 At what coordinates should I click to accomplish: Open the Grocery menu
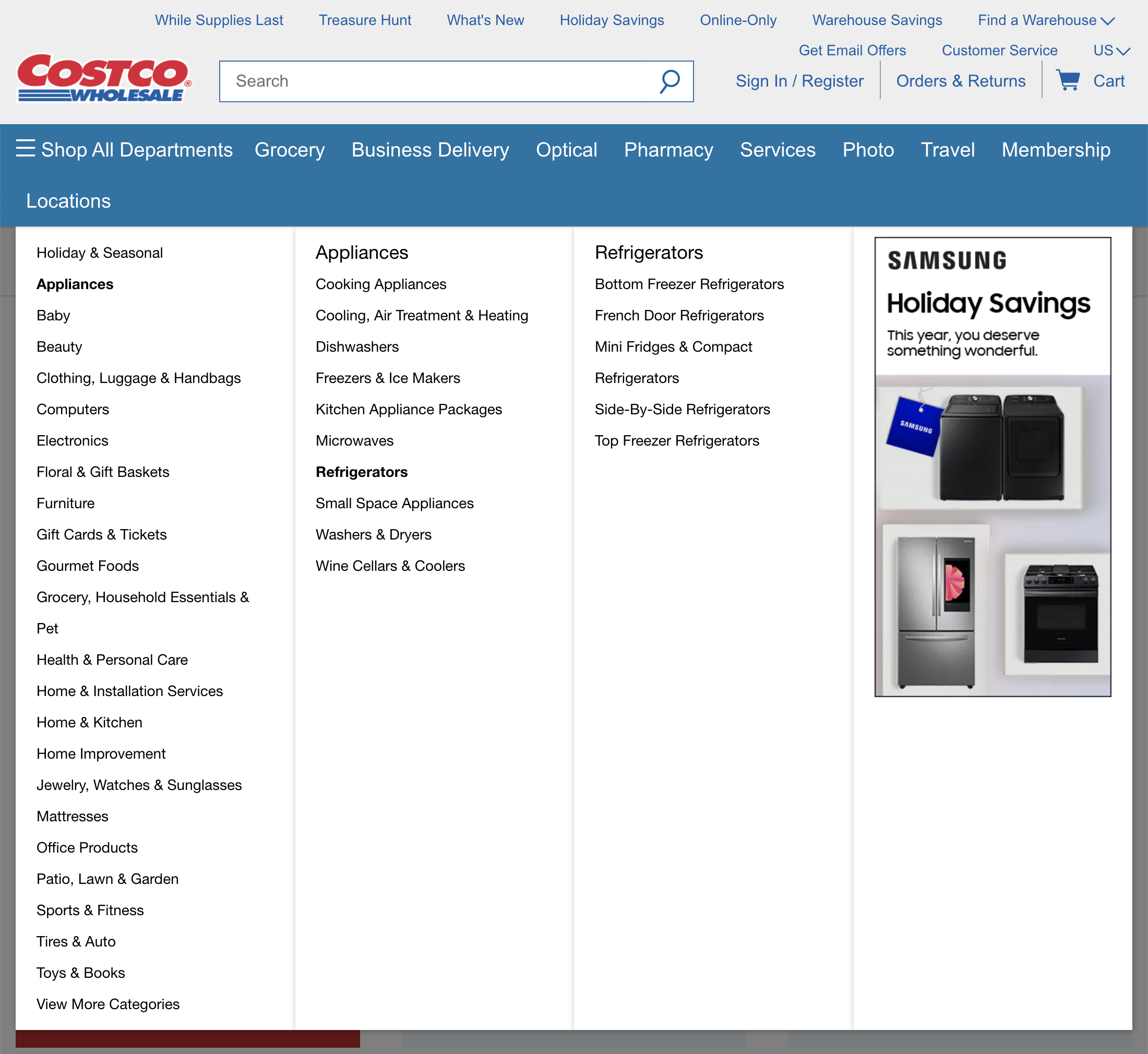[x=289, y=149]
